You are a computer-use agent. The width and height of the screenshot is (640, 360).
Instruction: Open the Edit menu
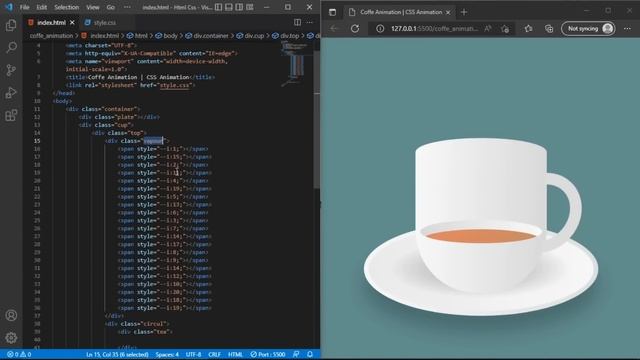(x=42, y=7)
